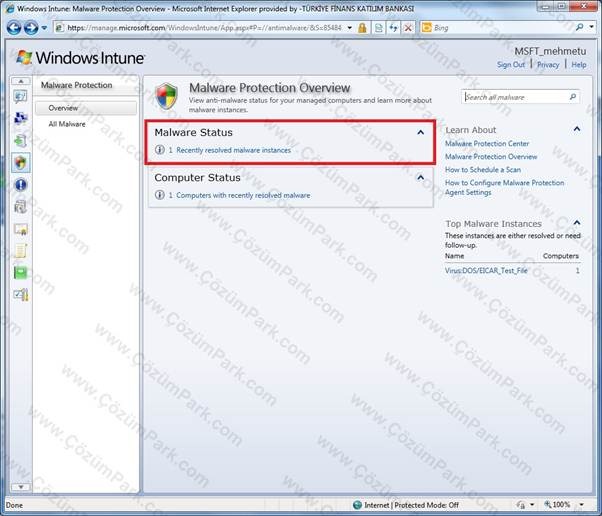Select the Malware Protection shield sidebar icon
Viewport: 602px width, 516px height.
pos(21,162)
